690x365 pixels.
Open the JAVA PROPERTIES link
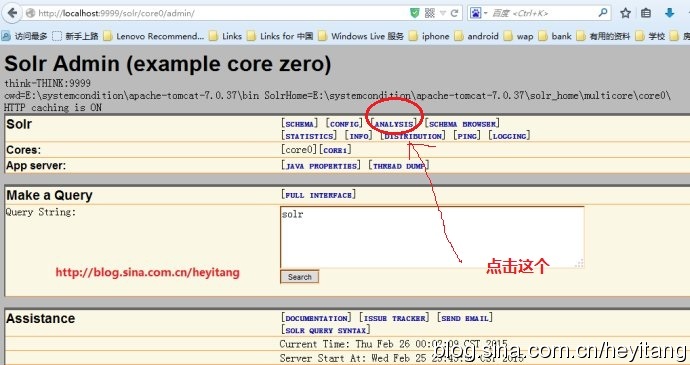click(321, 166)
